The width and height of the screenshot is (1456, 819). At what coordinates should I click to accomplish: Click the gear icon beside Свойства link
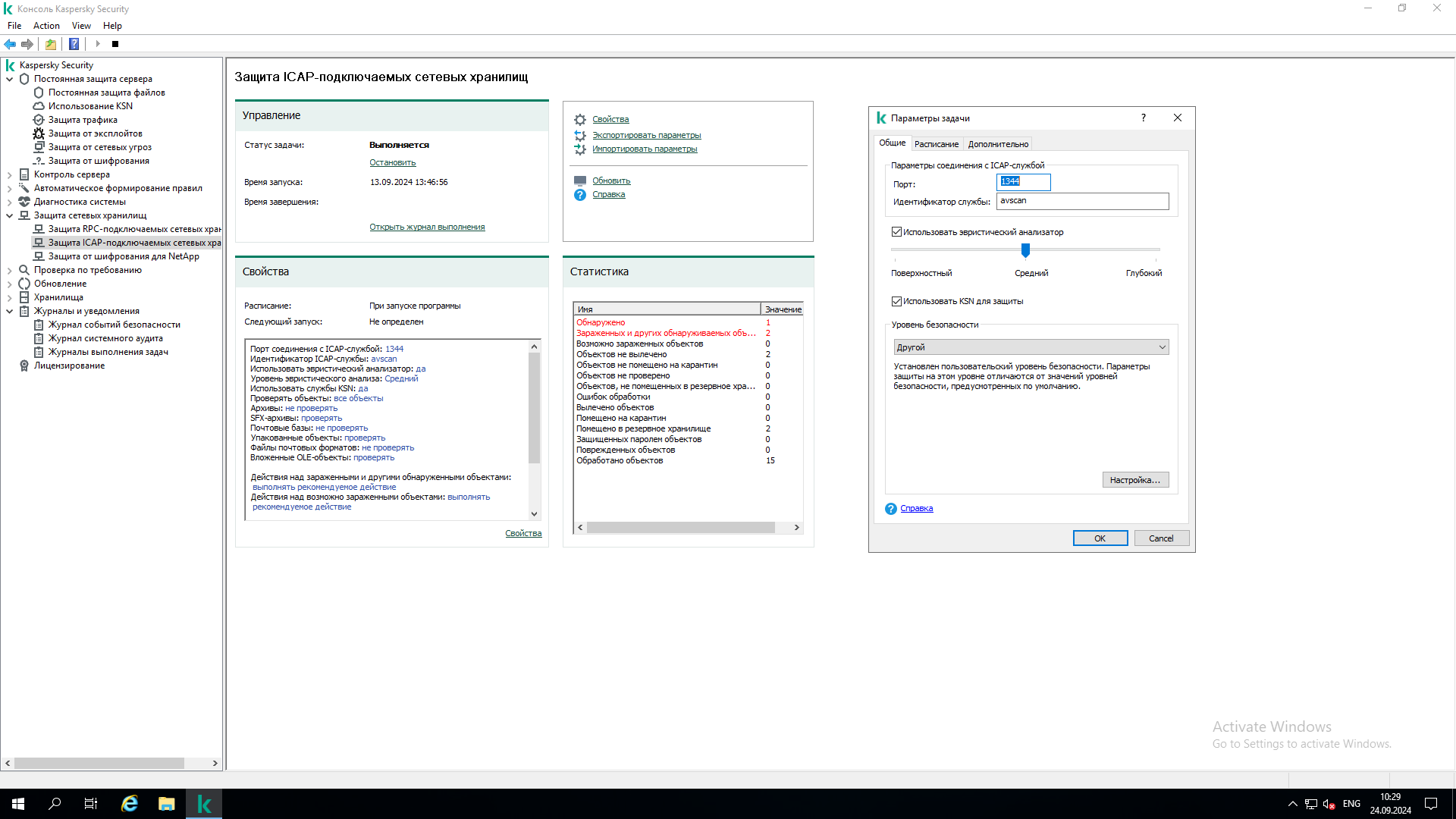(580, 120)
